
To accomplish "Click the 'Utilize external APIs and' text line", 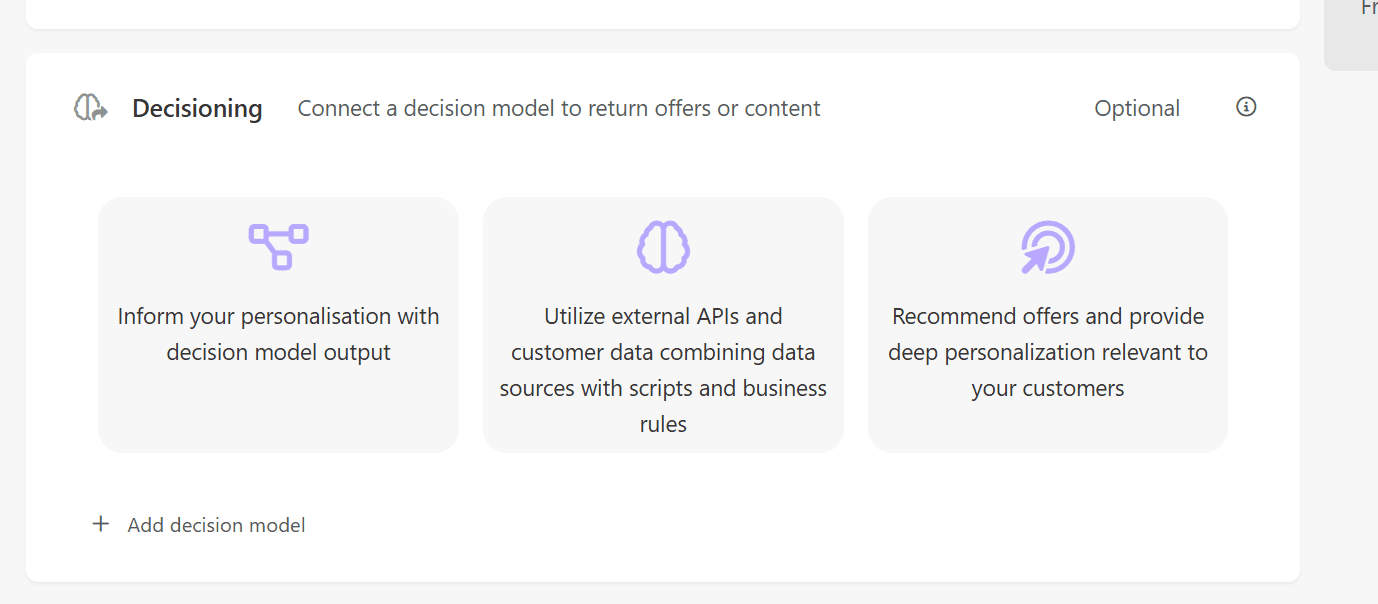I will click(x=663, y=316).
